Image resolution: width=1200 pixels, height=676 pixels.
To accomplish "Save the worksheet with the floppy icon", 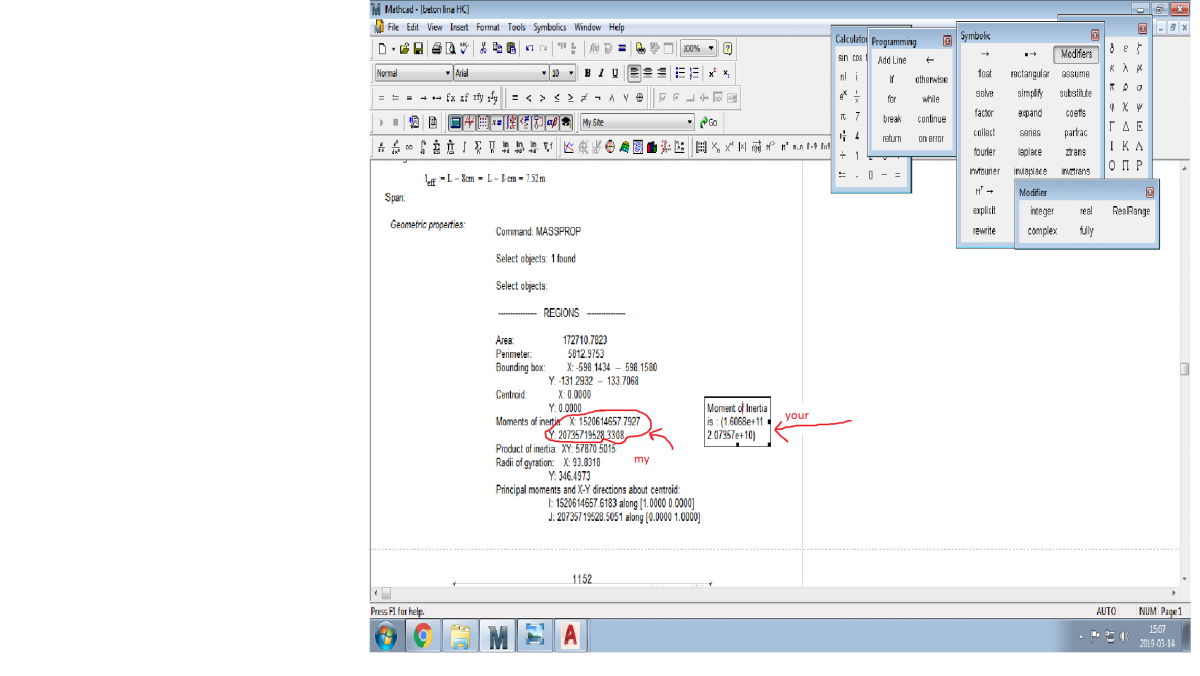I will 418,48.
